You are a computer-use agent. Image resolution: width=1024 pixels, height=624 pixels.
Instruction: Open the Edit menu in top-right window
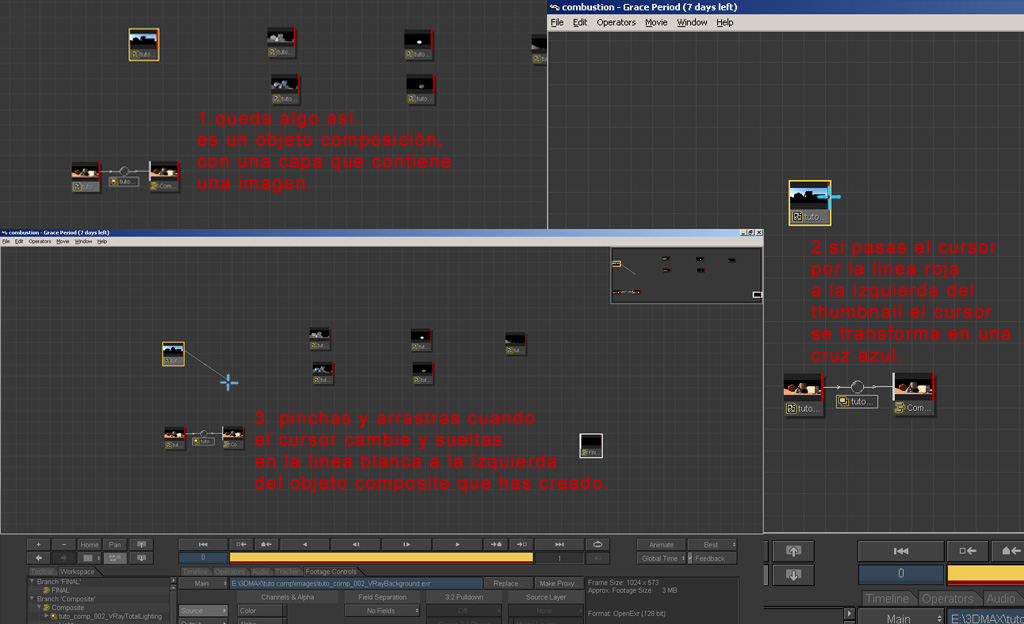coord(580,22)
